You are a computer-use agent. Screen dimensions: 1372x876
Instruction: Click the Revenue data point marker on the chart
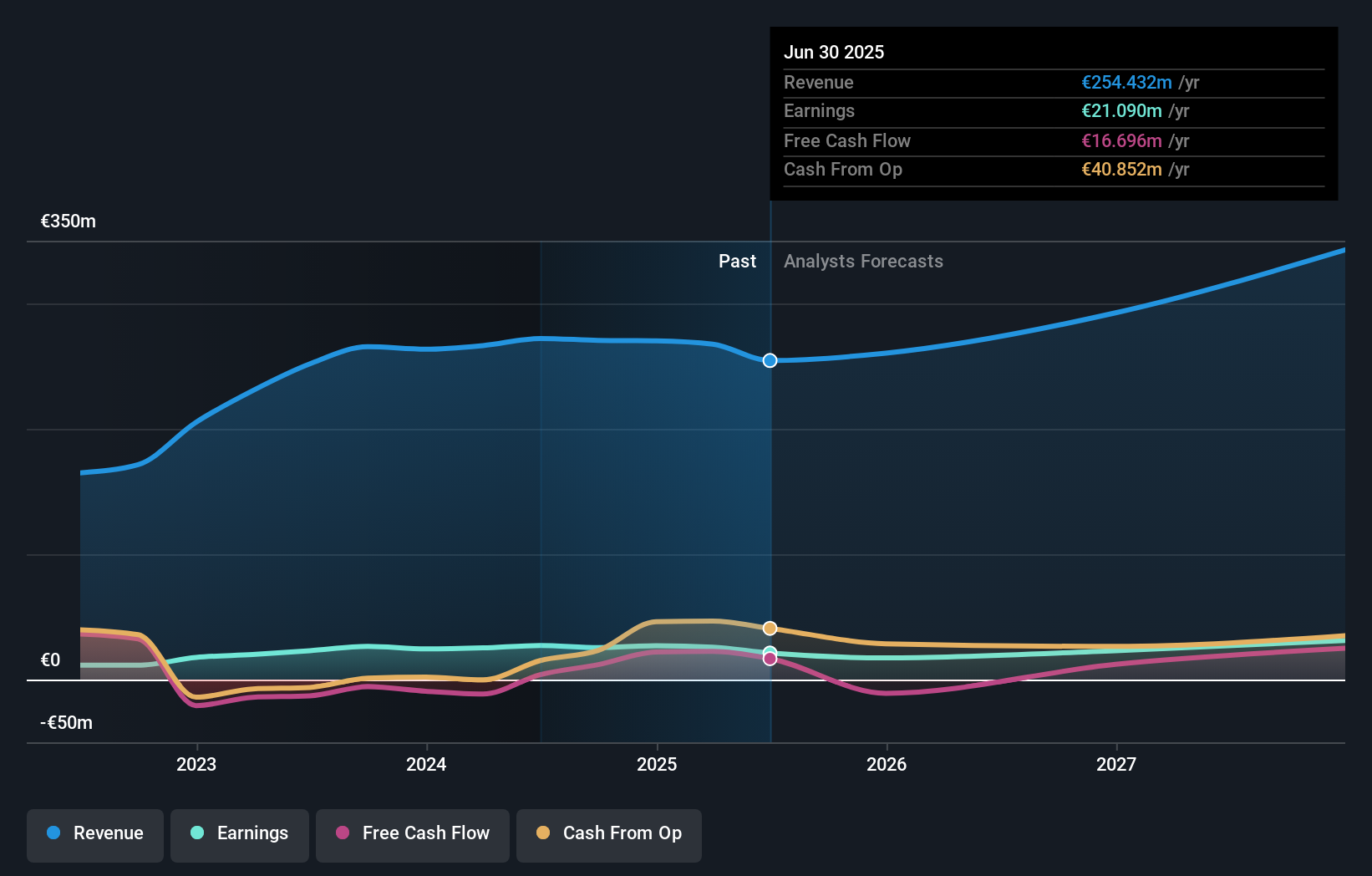tap(770, 361)
